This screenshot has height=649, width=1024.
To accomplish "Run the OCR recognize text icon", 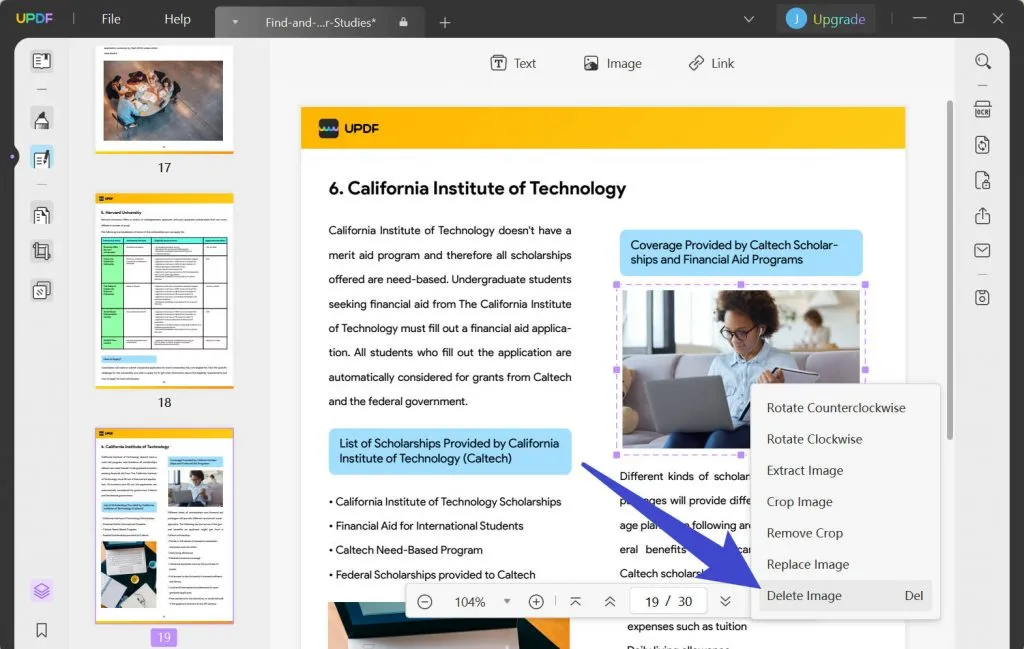I will pyautogui.click(x=983, y=109).
